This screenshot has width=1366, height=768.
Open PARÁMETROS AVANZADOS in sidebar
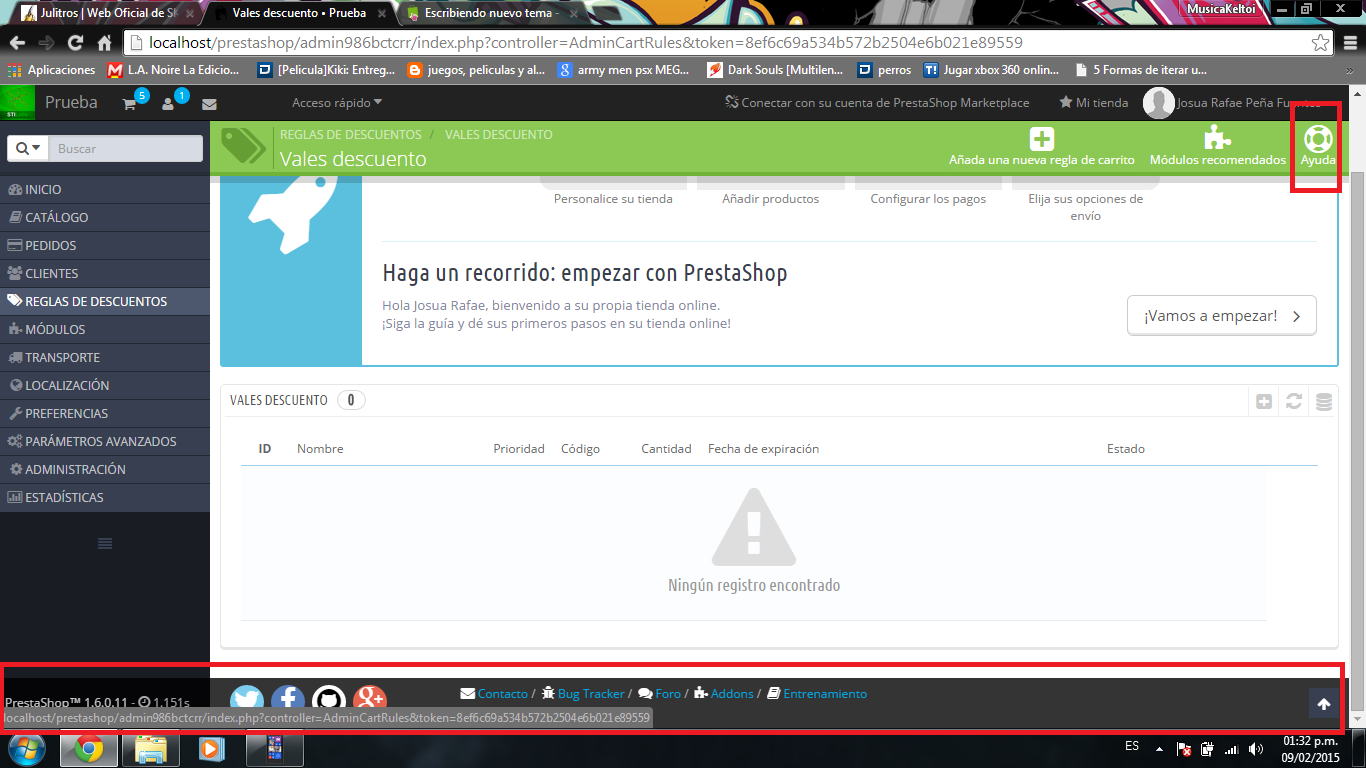[105, 441]
